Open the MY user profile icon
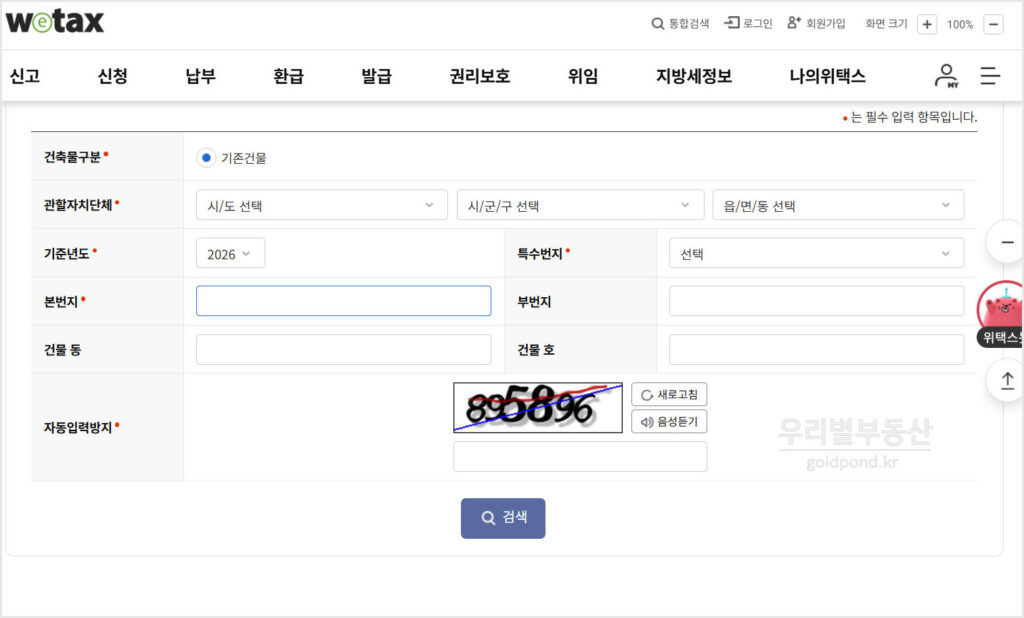Viewport: 1024px width, 618px height. point(946,76)
